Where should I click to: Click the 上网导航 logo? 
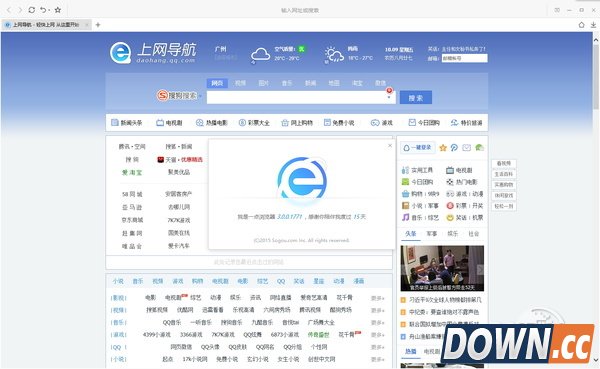[x=153, y=53]
